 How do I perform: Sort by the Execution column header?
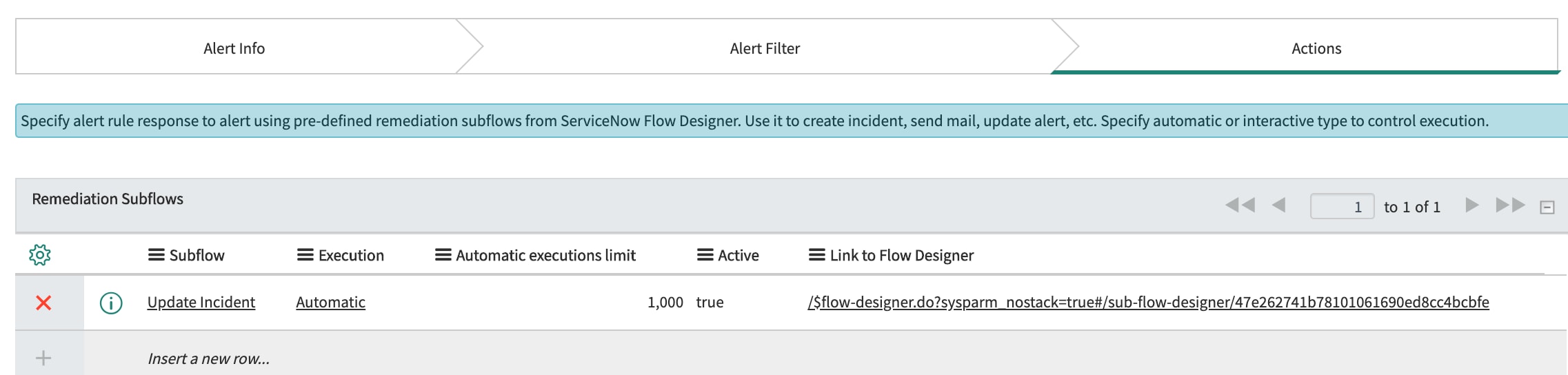pyautogui.click(x=351, y=256)
